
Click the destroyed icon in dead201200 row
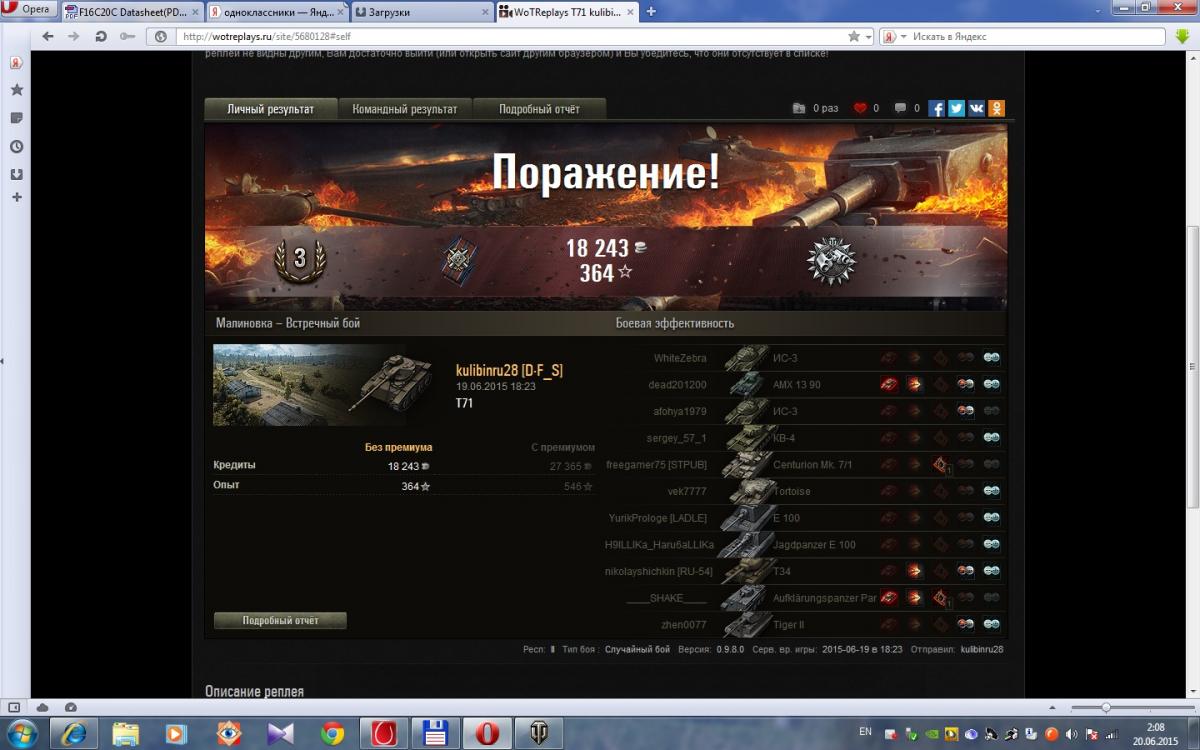point(888,385)
